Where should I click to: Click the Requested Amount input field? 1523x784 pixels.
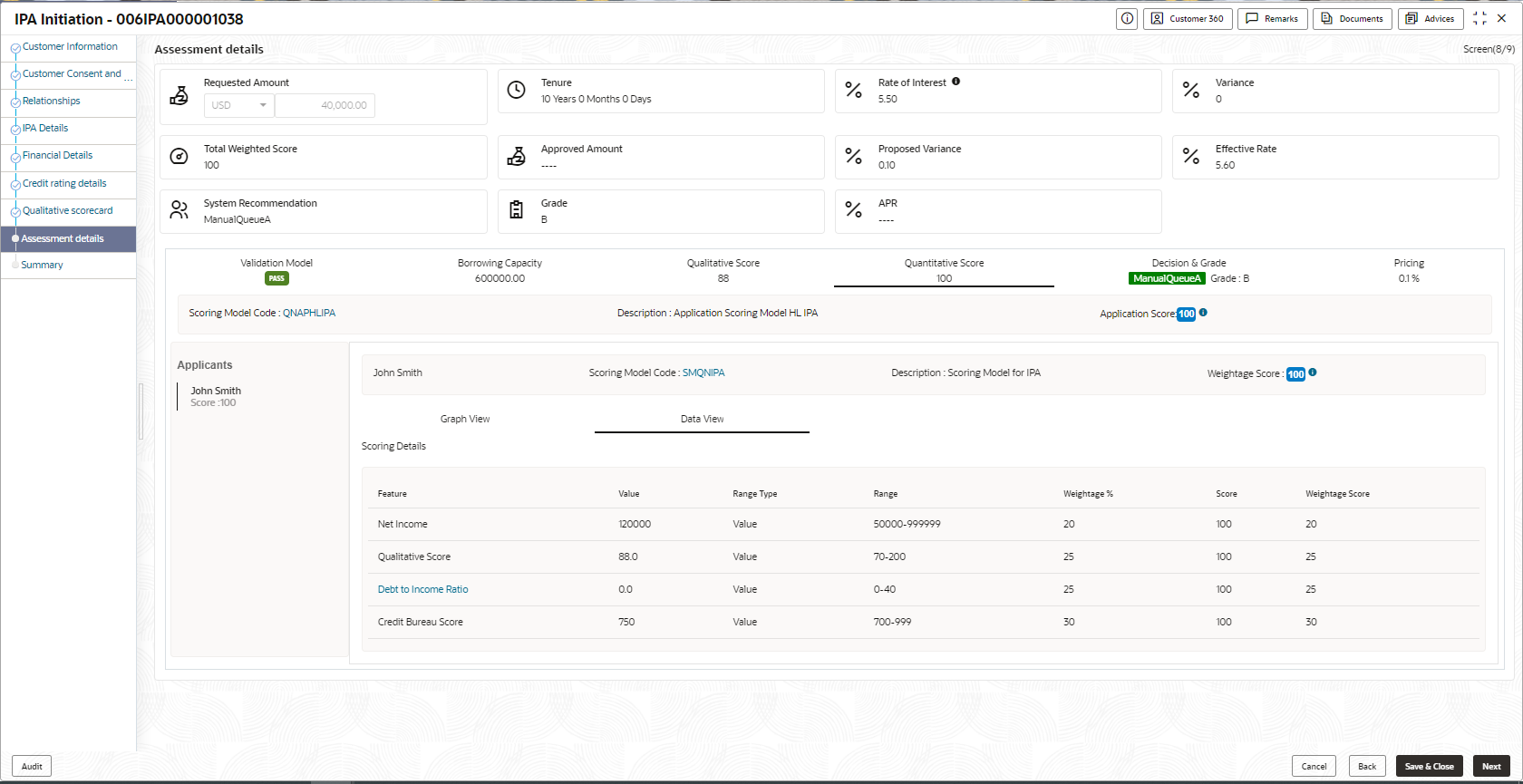point(325,105)
